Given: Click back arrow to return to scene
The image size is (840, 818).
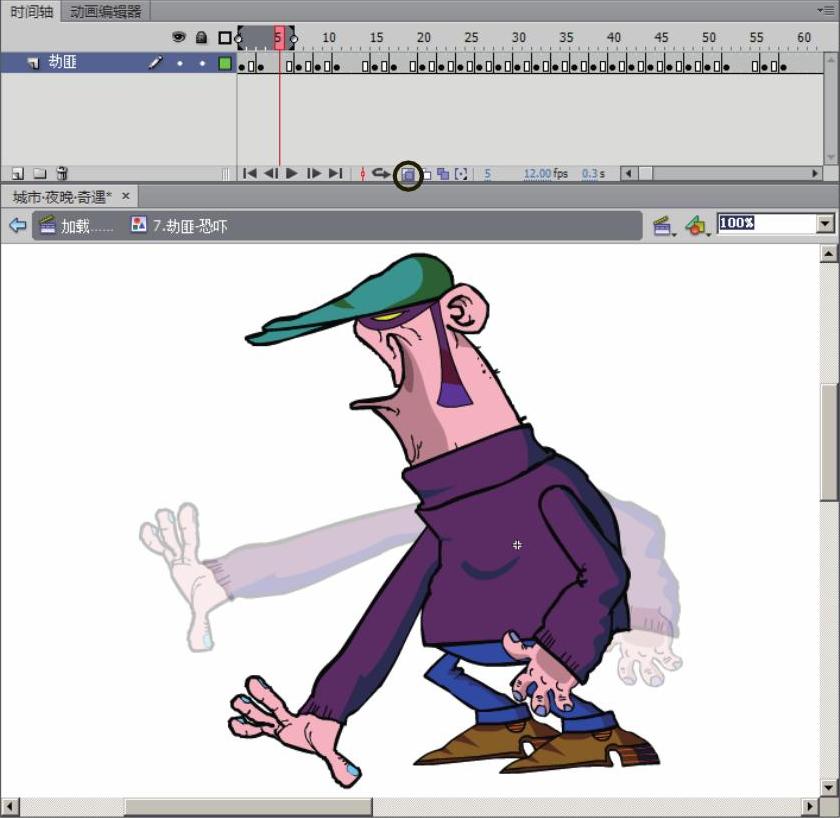Looking at the screenshot, I should tap(17, 225).
